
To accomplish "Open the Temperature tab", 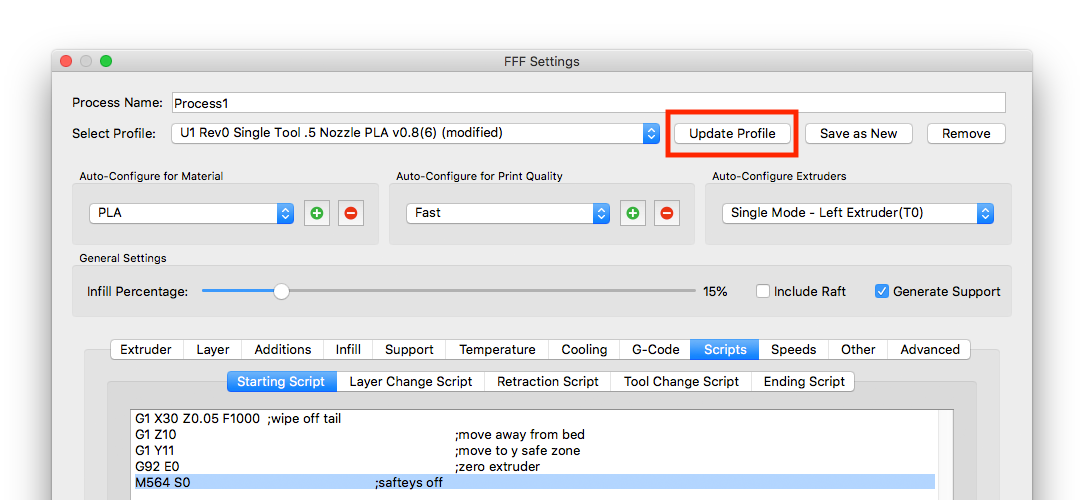I will click(x=497, y=349).
